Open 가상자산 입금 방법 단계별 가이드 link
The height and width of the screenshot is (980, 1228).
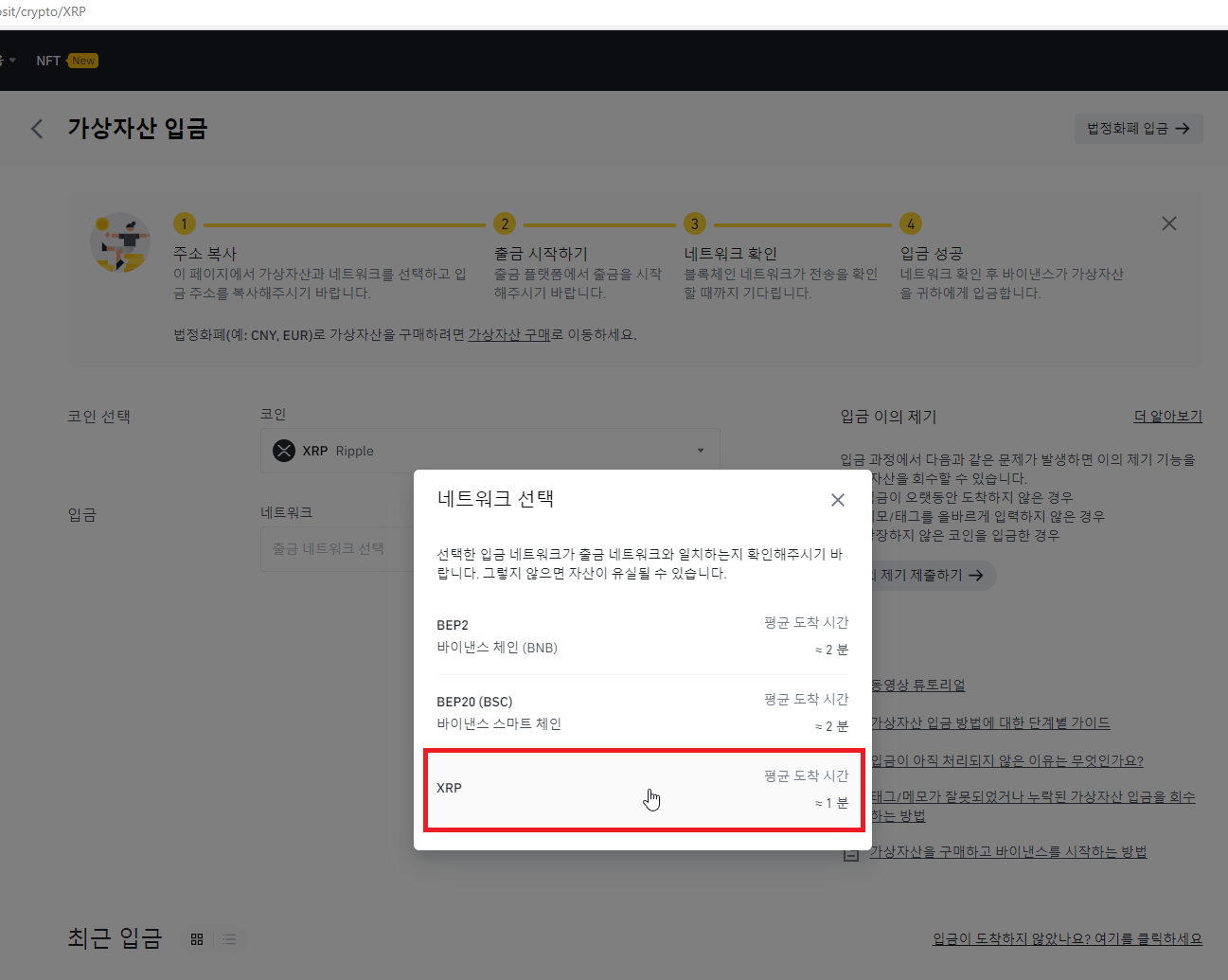pyautogui.click(x=989, y=722)
